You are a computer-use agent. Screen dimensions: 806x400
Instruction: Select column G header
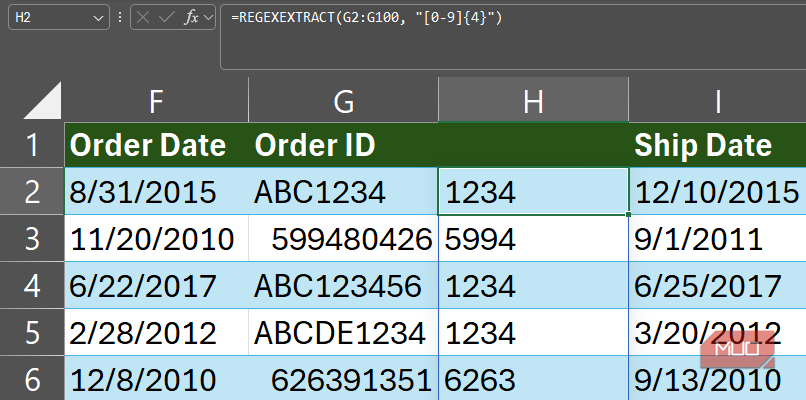pos(343,101)
